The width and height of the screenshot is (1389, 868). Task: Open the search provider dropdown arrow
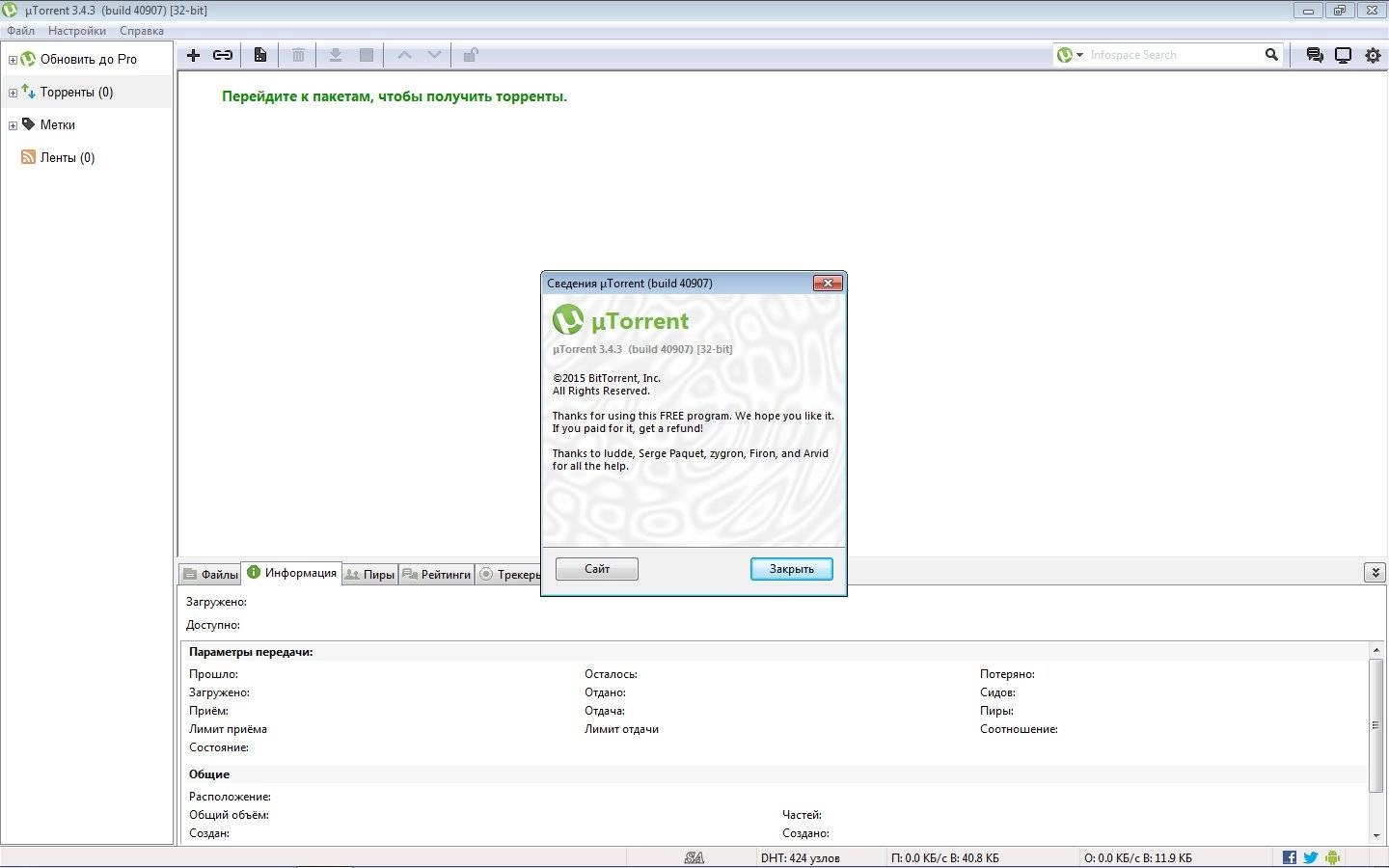pyautogui.click(x=1079, y=55)
